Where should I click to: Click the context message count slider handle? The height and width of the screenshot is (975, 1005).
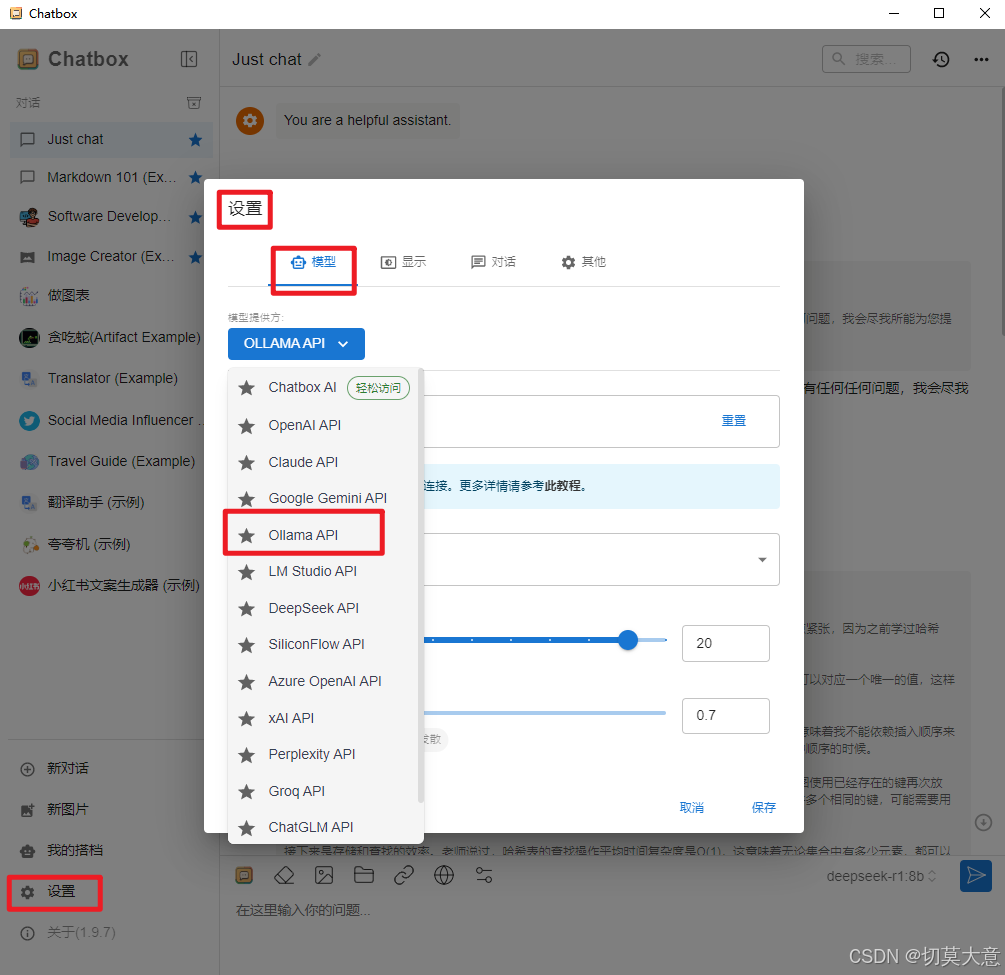tap(628, 640)
